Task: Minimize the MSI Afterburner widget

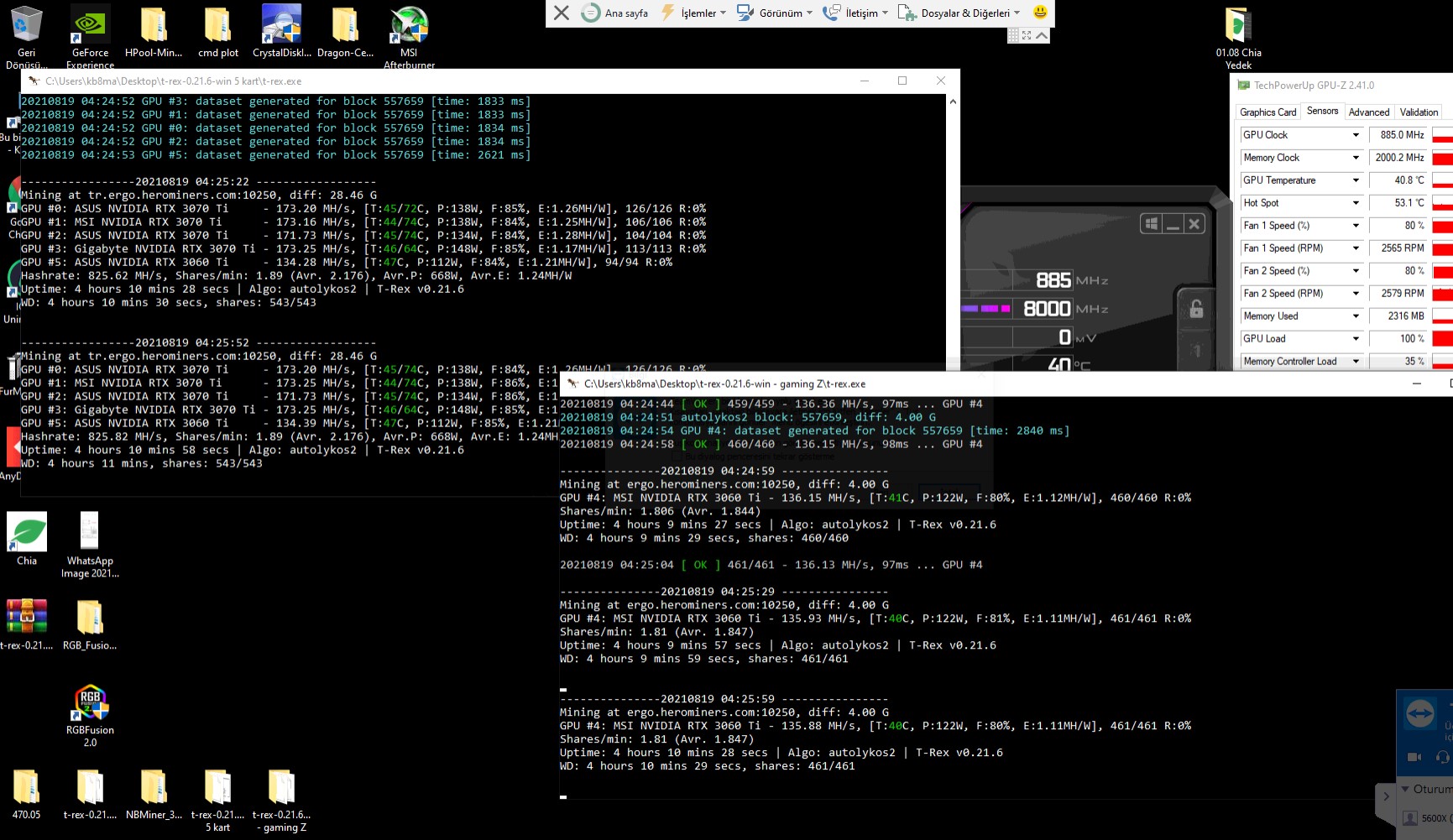Action: pos(1173,223)
